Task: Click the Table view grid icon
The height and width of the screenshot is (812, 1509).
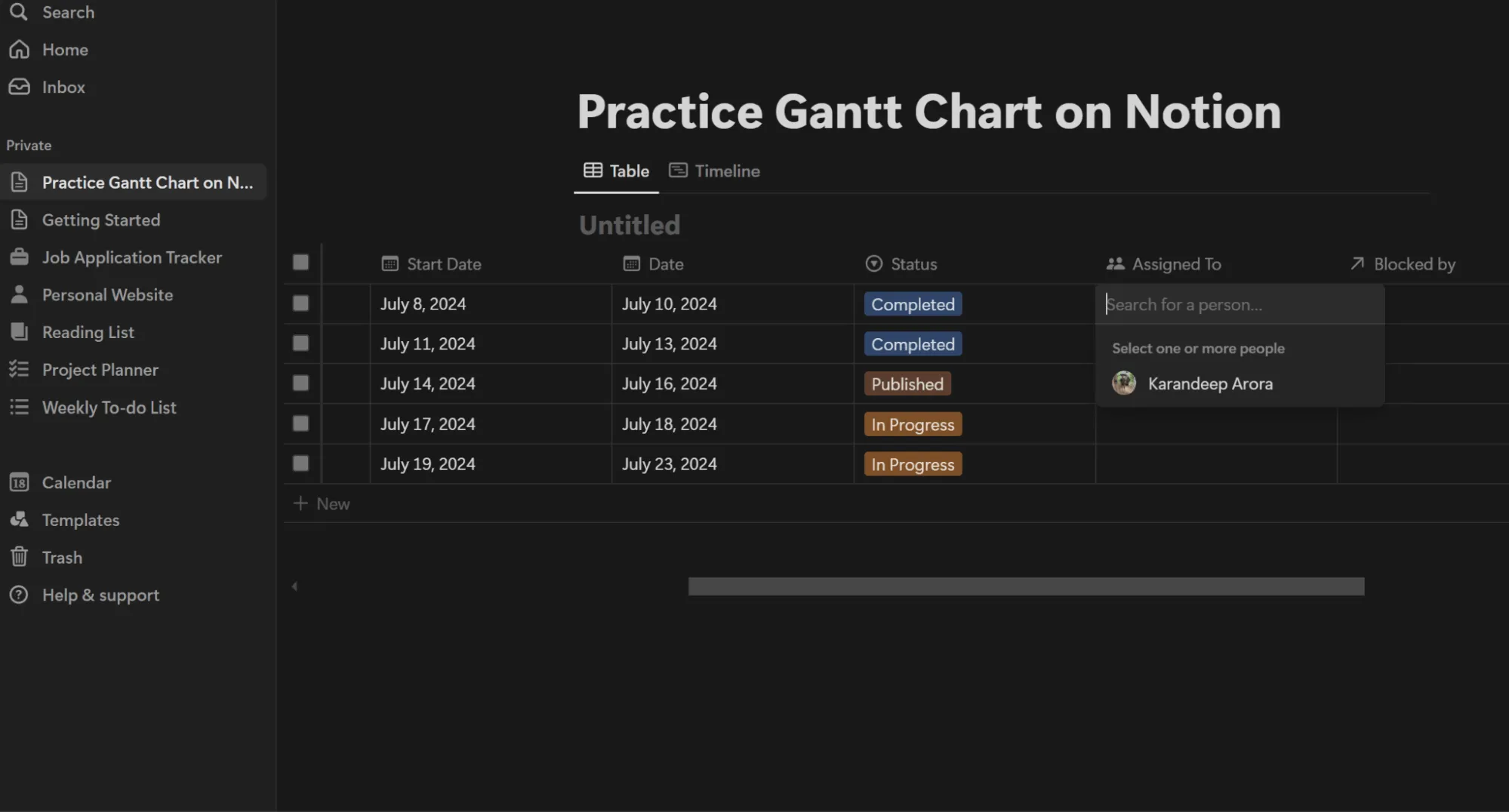Action: click(x=593, y=171)
